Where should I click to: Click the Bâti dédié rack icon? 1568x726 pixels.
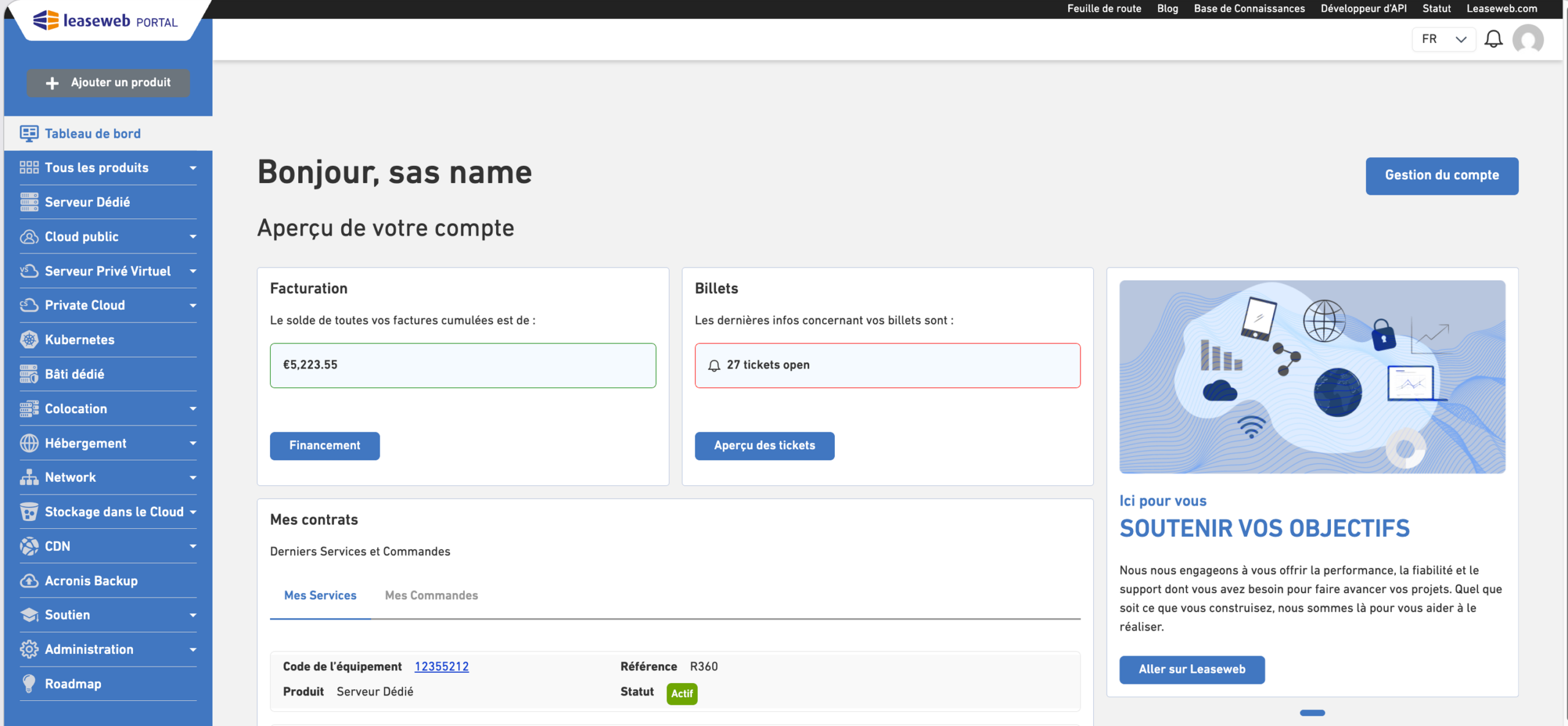click(29, 374)
